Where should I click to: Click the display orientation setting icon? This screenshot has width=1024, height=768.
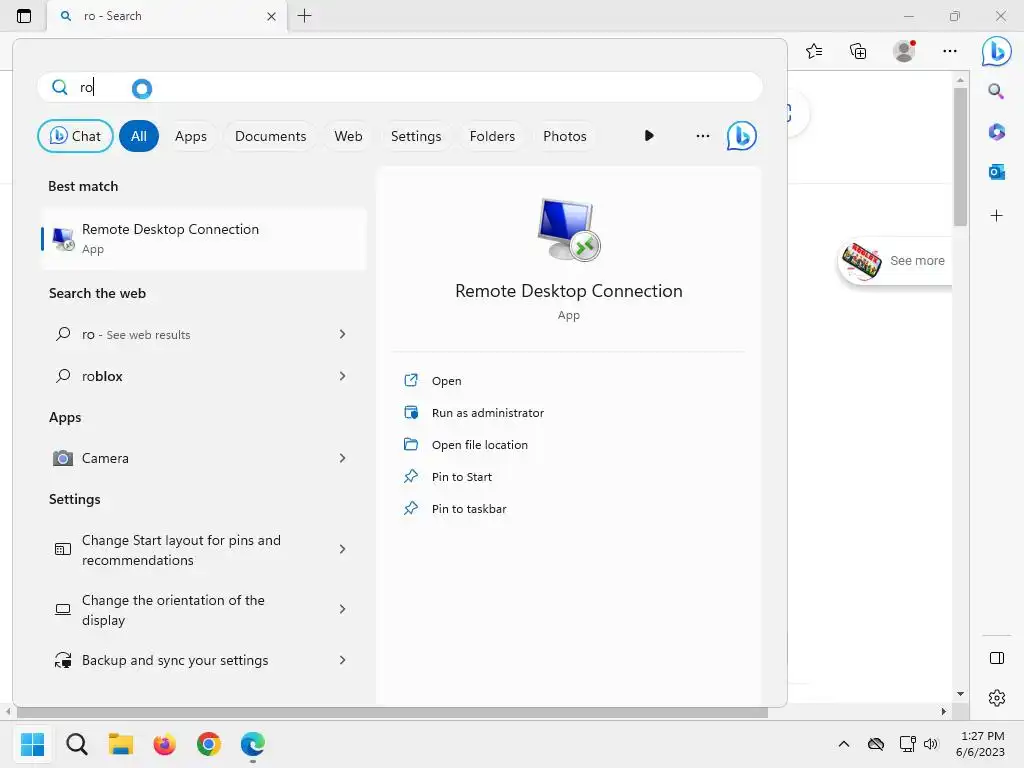[63, 609]
